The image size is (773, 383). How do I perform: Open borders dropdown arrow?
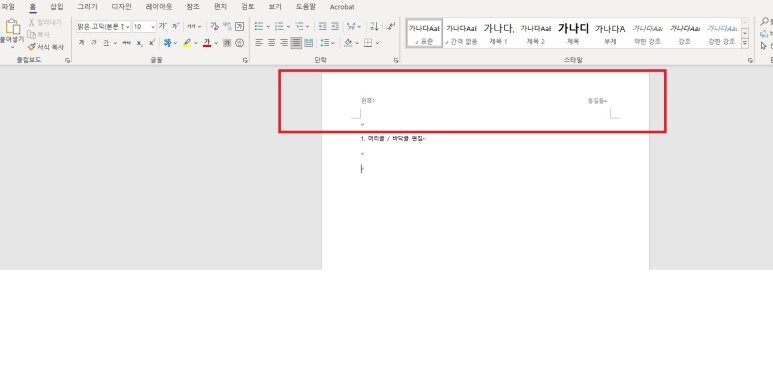(377, 43)
